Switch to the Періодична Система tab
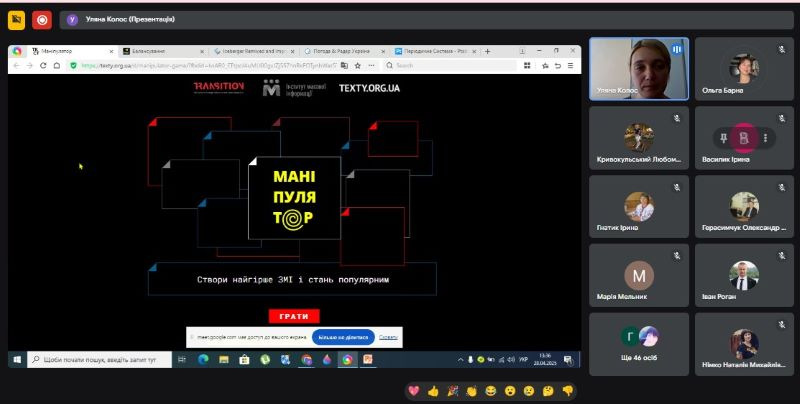The height and width of the screenshot is (404, 800). pos(436,52)
